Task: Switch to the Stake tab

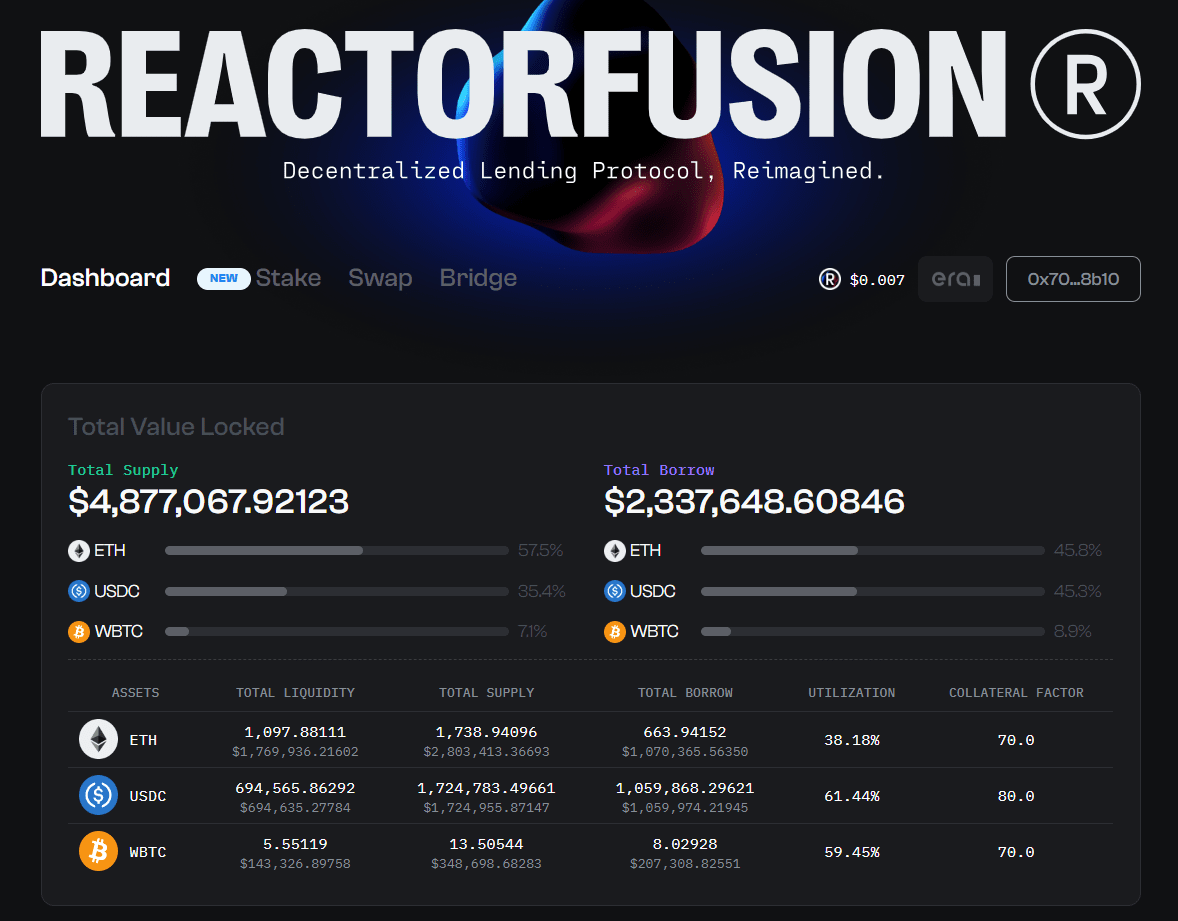Action: click(288, 278)
